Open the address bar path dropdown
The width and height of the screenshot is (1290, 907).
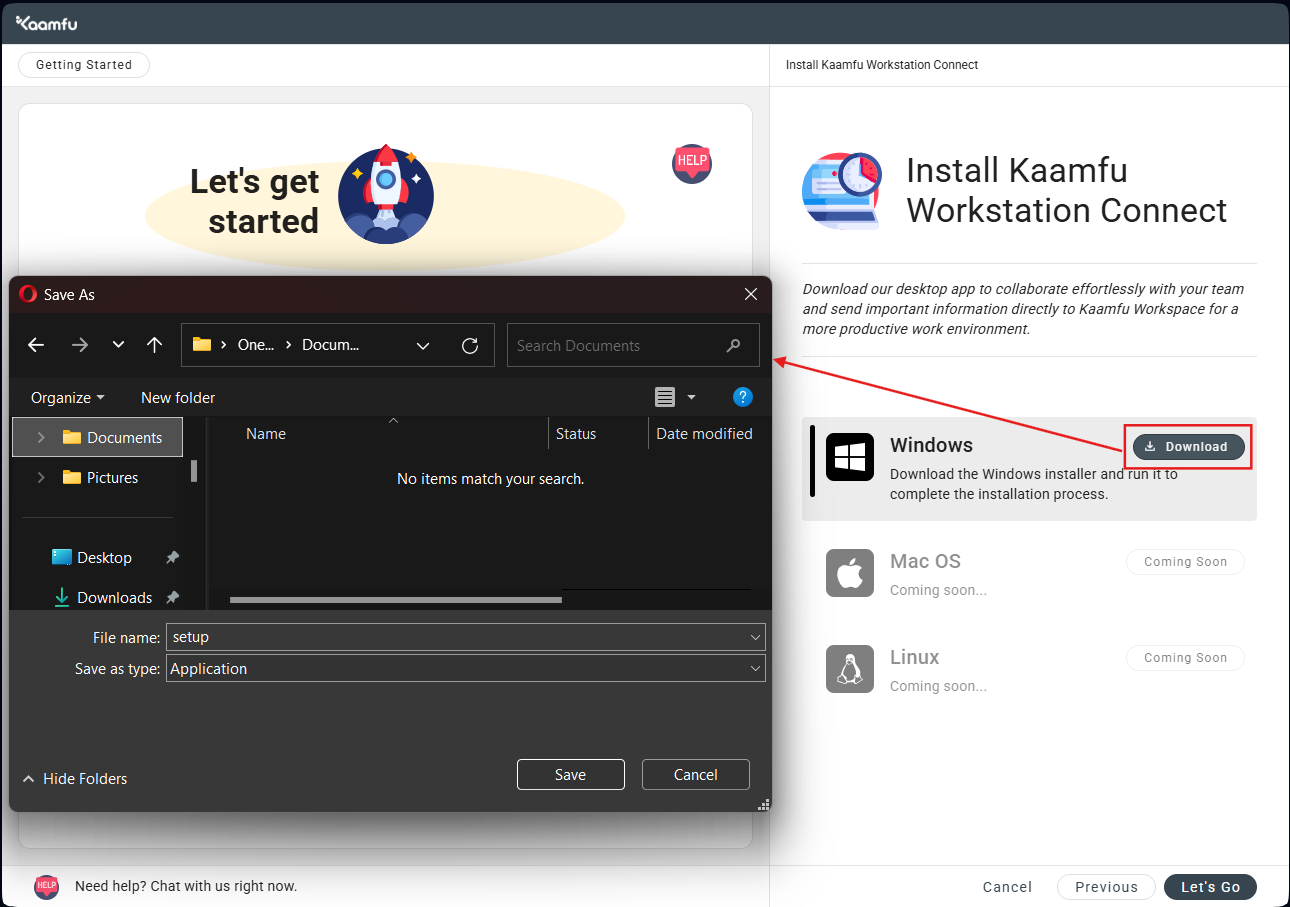coord(423,346)
